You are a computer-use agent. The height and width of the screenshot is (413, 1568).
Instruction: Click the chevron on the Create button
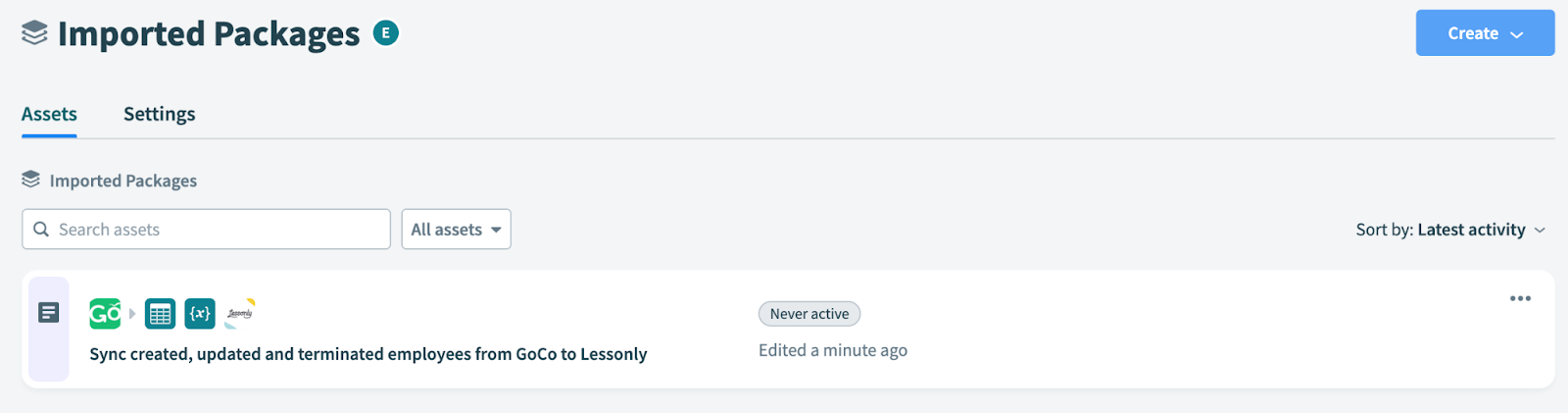click(1517, 34)
